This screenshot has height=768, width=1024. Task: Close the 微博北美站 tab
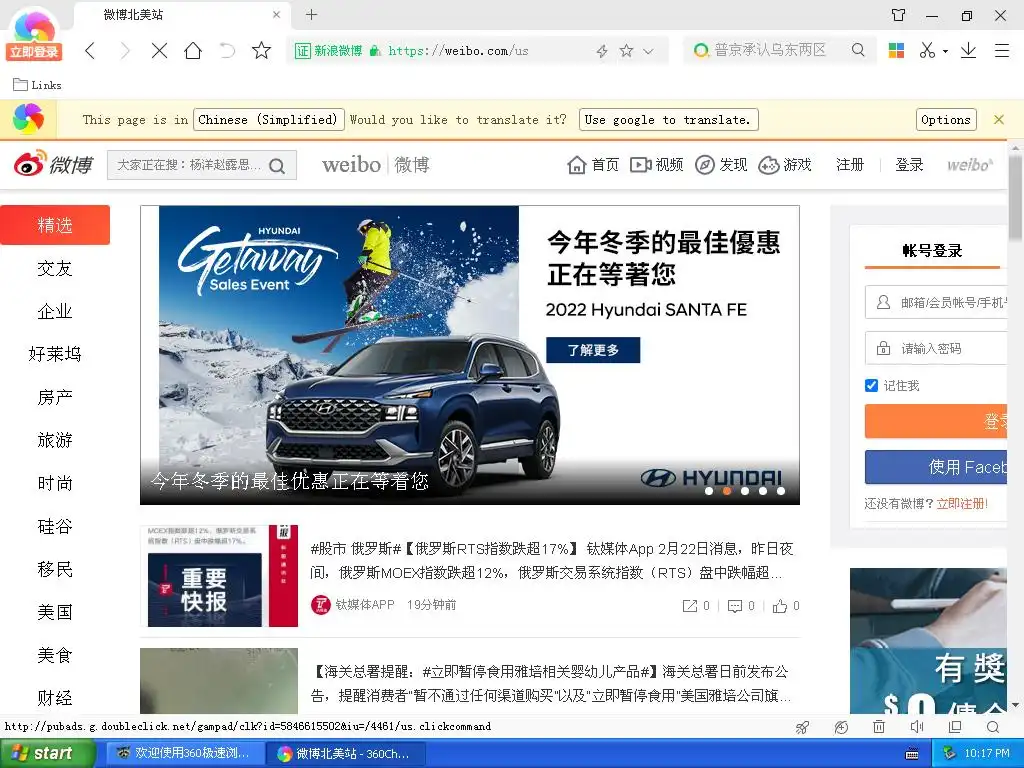pyautogui.click(x=276, y=14)
